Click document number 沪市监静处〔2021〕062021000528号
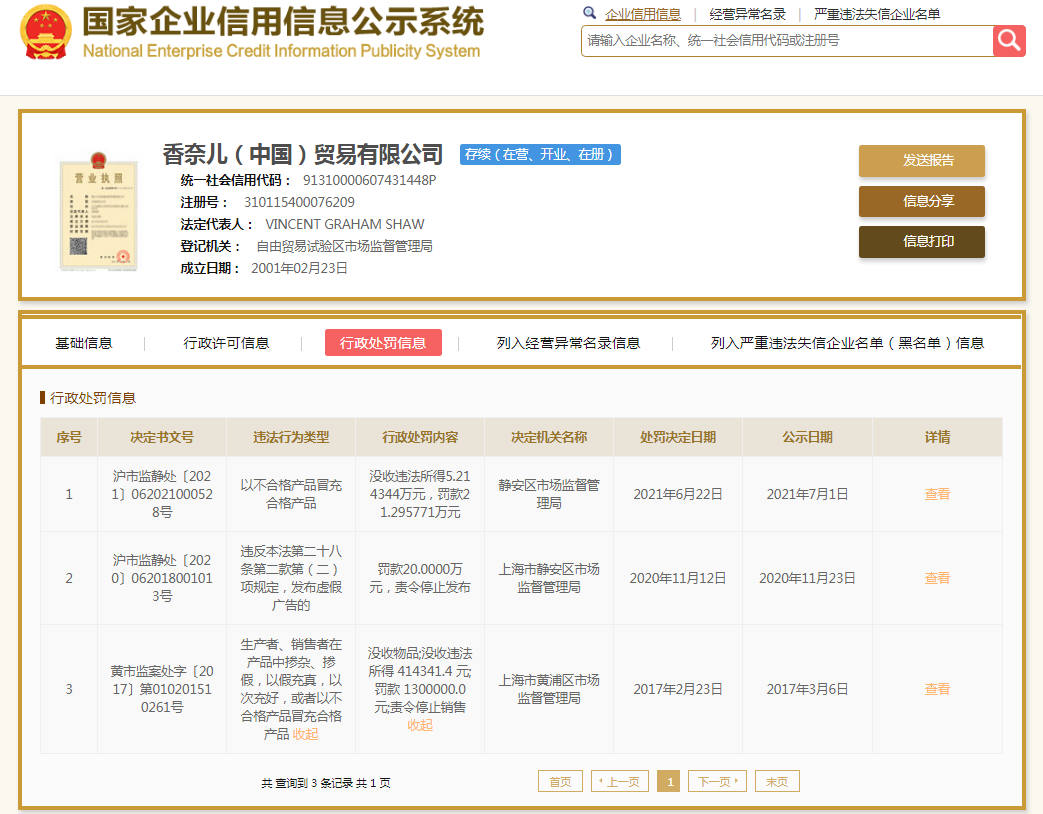The image size is (1043, 814). point(162,494)
